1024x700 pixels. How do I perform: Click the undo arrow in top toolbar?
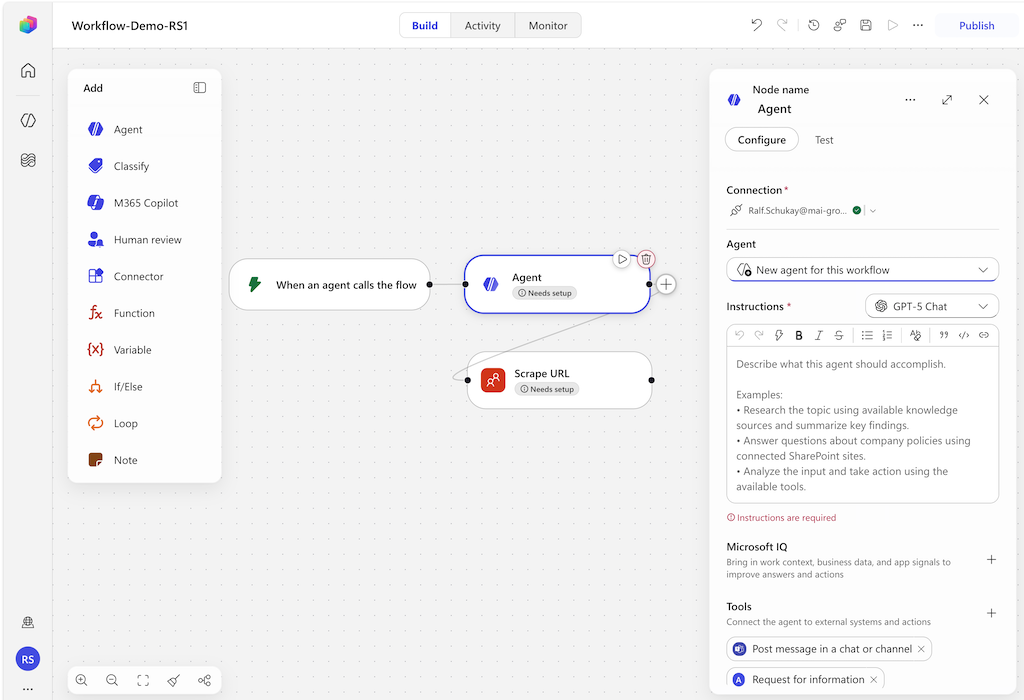pos(756,25)
